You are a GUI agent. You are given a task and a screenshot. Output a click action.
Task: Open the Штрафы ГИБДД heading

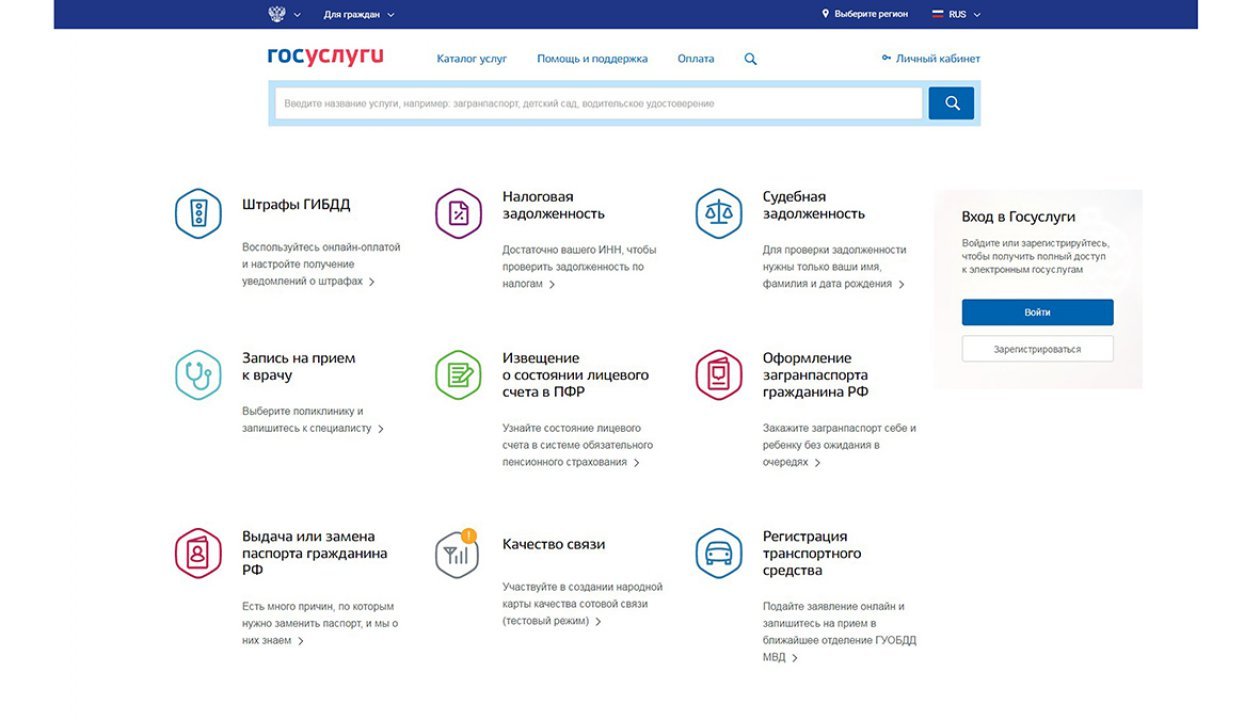click(296, 205)
